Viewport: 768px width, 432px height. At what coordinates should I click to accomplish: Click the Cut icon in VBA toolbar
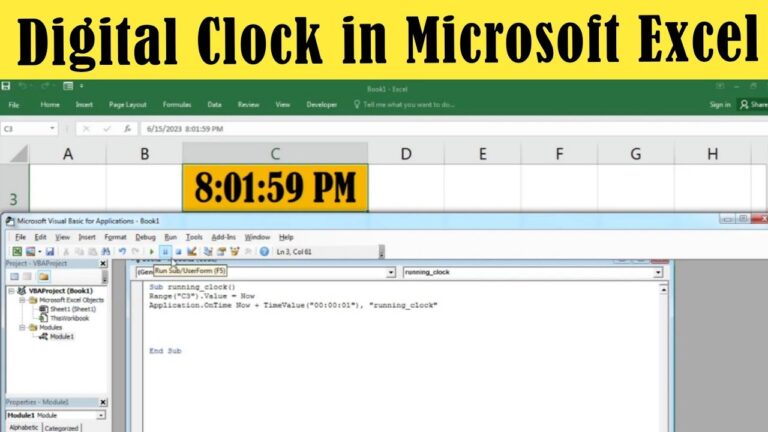(66, 252)
